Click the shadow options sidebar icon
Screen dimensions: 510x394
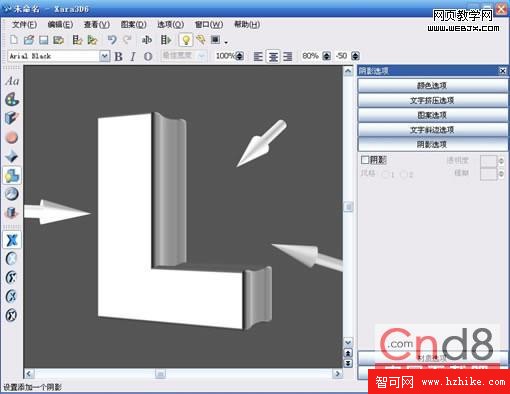pos(12,176)
